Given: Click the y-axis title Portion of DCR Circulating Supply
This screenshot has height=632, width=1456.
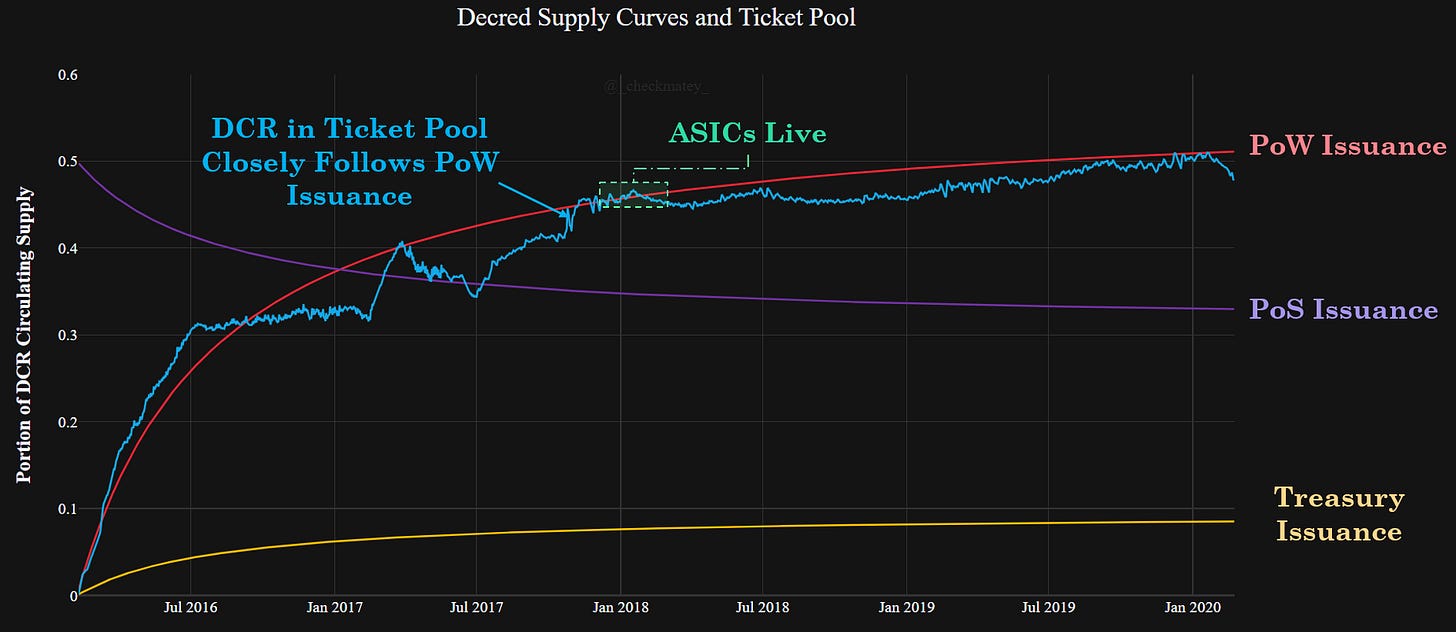Looking at the screenshot, I should coord(24,335).
